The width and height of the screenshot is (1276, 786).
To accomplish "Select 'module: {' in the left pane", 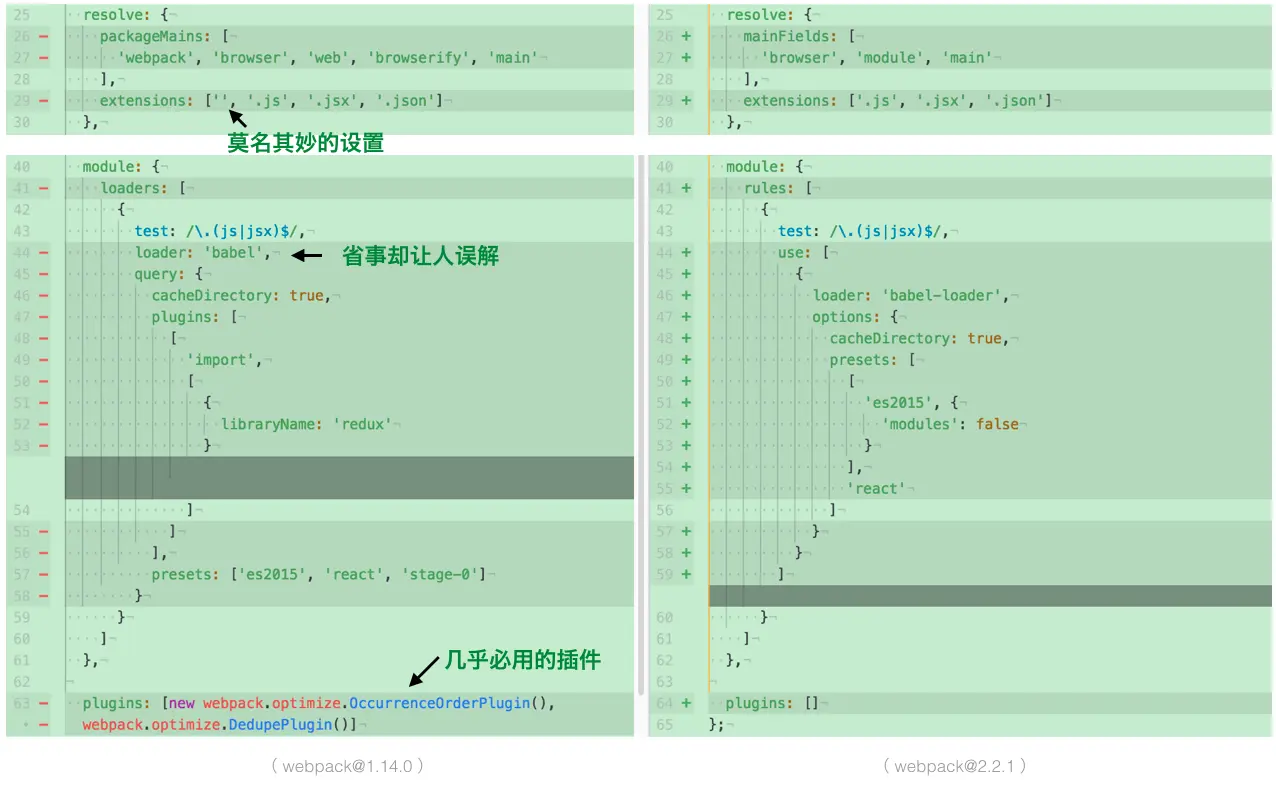I will click(120, 166).
